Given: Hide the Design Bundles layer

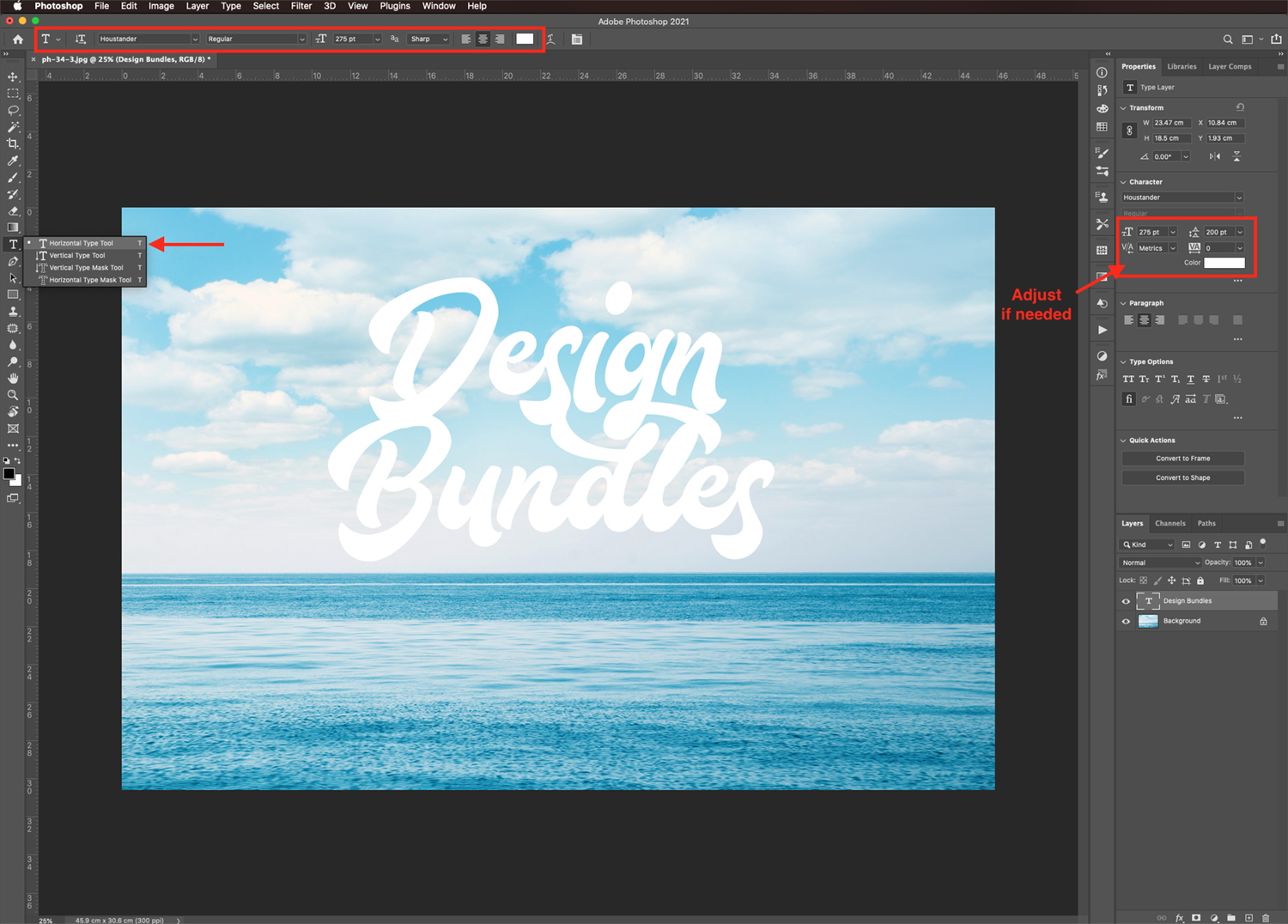Looking at the screenshot, I should [1126, 601].
